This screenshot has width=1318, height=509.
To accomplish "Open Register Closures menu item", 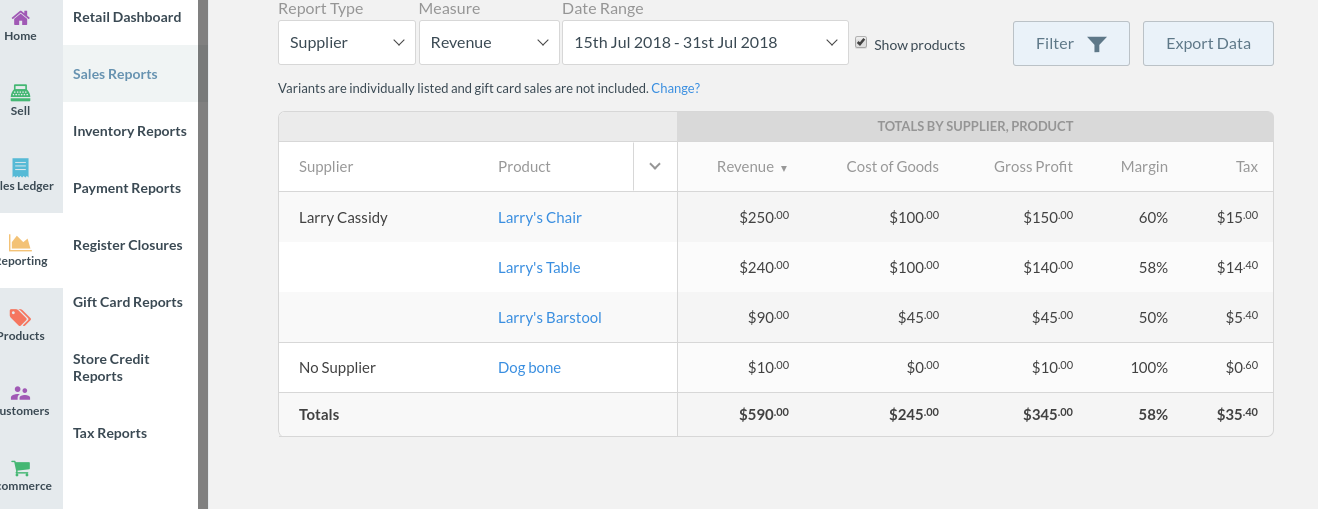I will coord(128,245).
